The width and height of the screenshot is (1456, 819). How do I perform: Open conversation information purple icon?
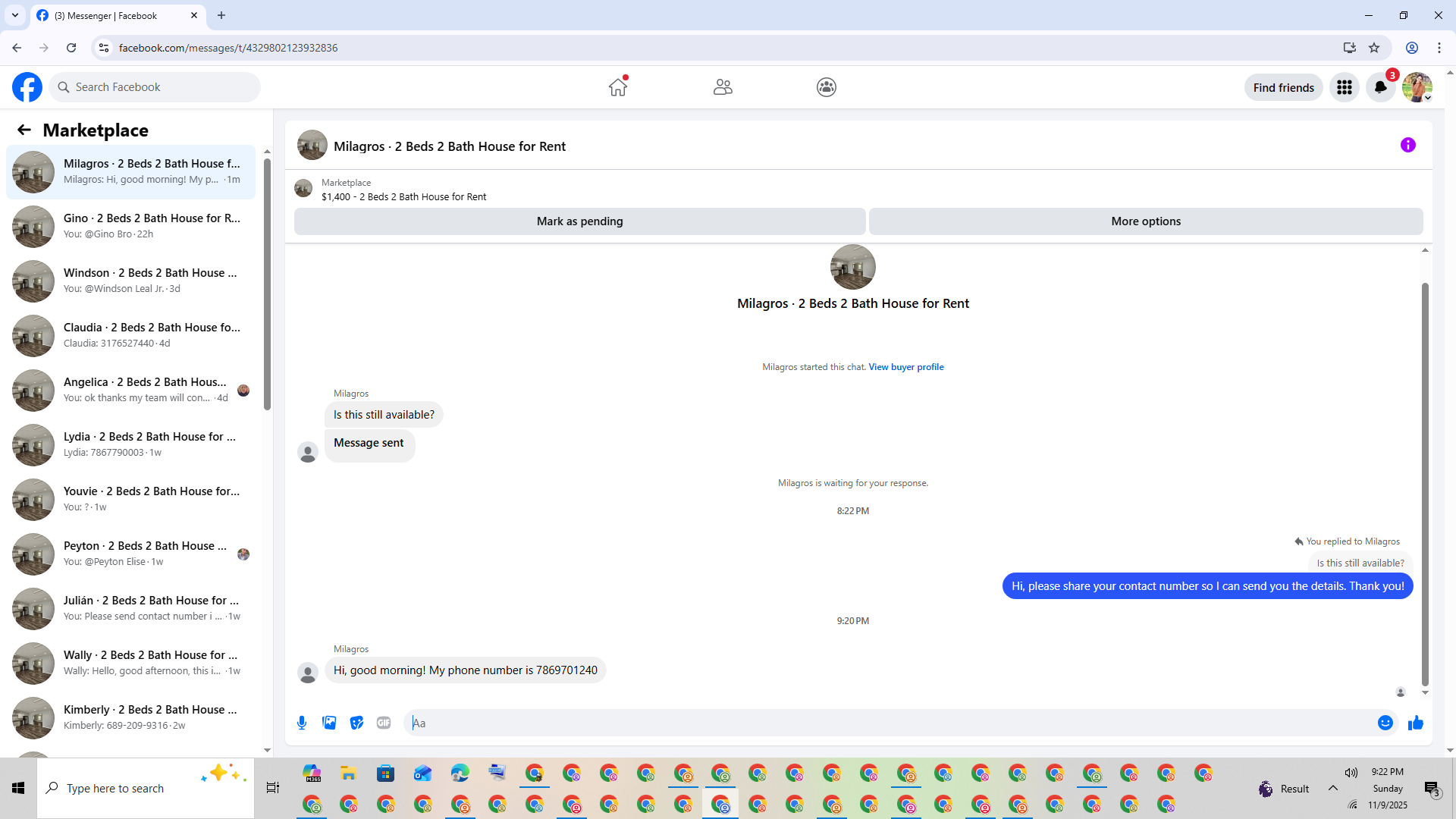[x=1408, y=145]
